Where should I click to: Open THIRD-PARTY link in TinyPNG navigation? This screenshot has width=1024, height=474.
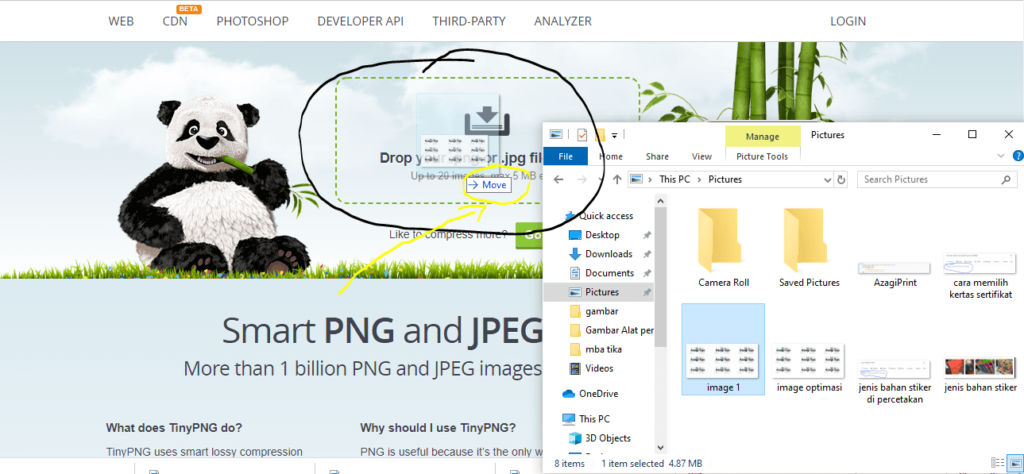(x=469, y=21)
